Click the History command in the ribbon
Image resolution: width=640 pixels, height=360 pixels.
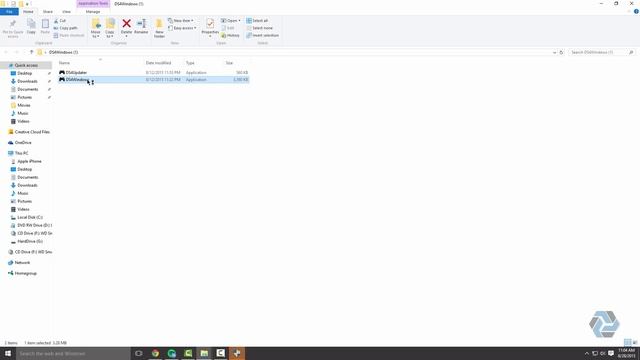230,35
